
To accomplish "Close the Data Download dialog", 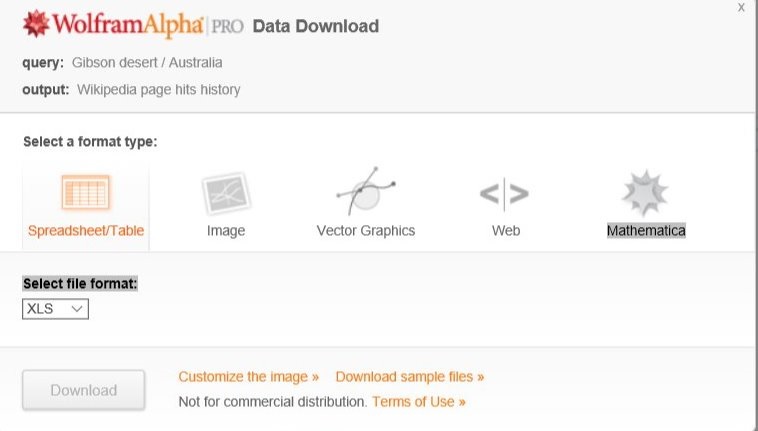I will [741, 8].
